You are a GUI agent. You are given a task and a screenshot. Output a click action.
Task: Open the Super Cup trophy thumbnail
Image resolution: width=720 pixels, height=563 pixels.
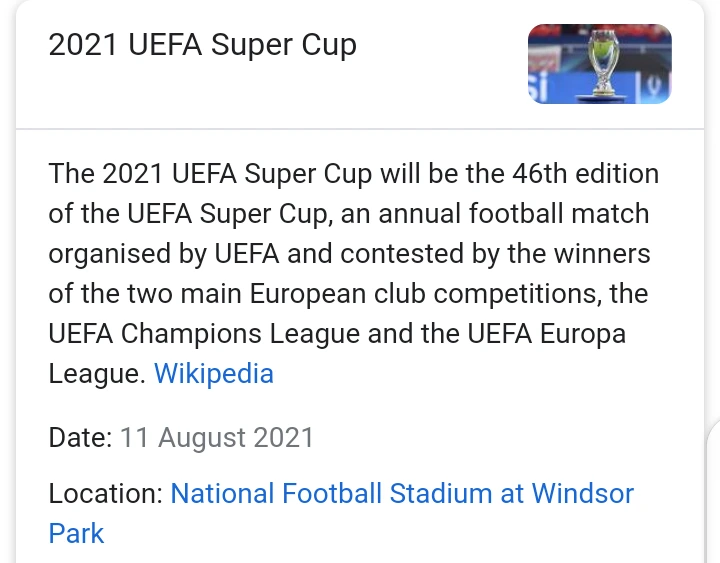point(599,65)
